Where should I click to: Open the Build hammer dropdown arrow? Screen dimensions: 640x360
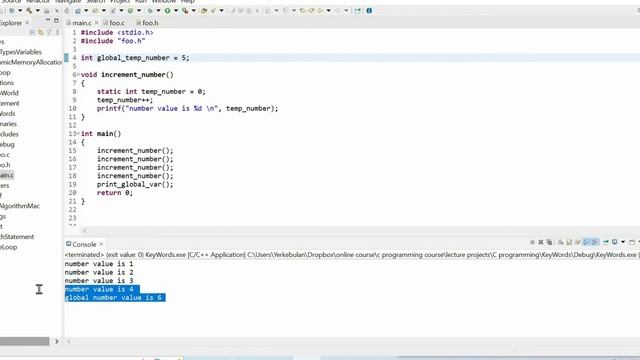[x=38, y=11]
